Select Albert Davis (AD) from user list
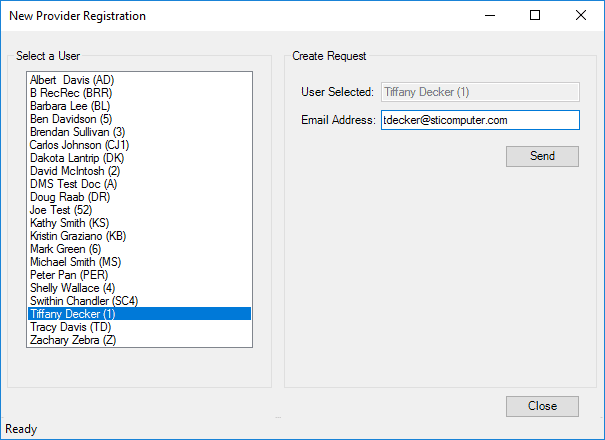Viewport: 605px width, 440px height. tap(139, 80)
